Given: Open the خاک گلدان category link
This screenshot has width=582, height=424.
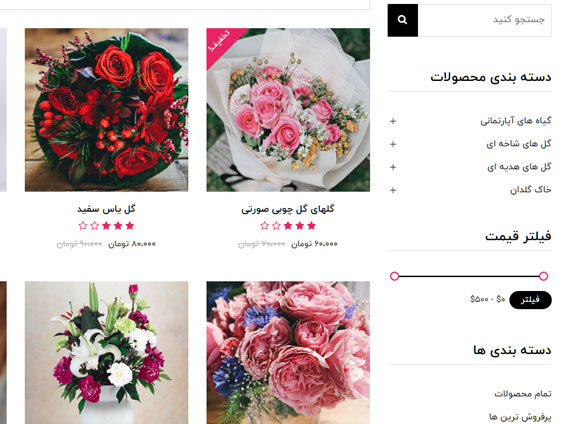Looking at the screenshot, I should [530, 190].
